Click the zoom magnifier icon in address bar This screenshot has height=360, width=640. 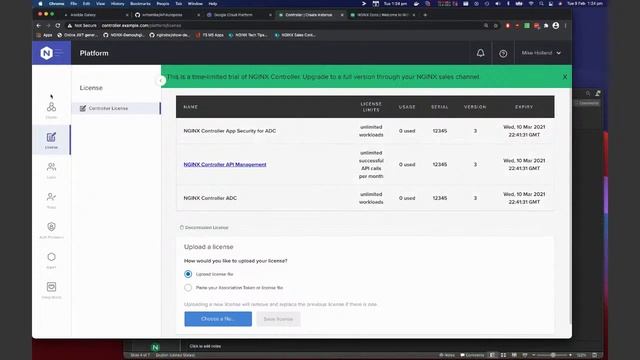(x=486, y=25)
